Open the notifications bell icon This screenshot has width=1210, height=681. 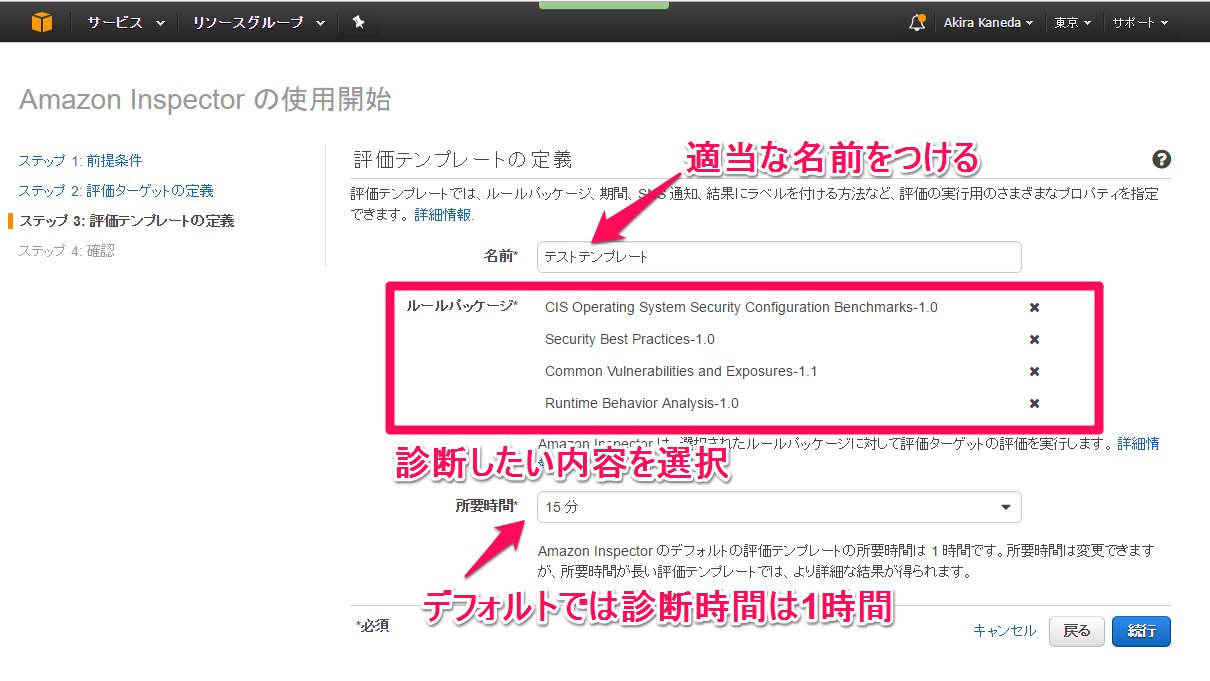click(x=916, y=22)
